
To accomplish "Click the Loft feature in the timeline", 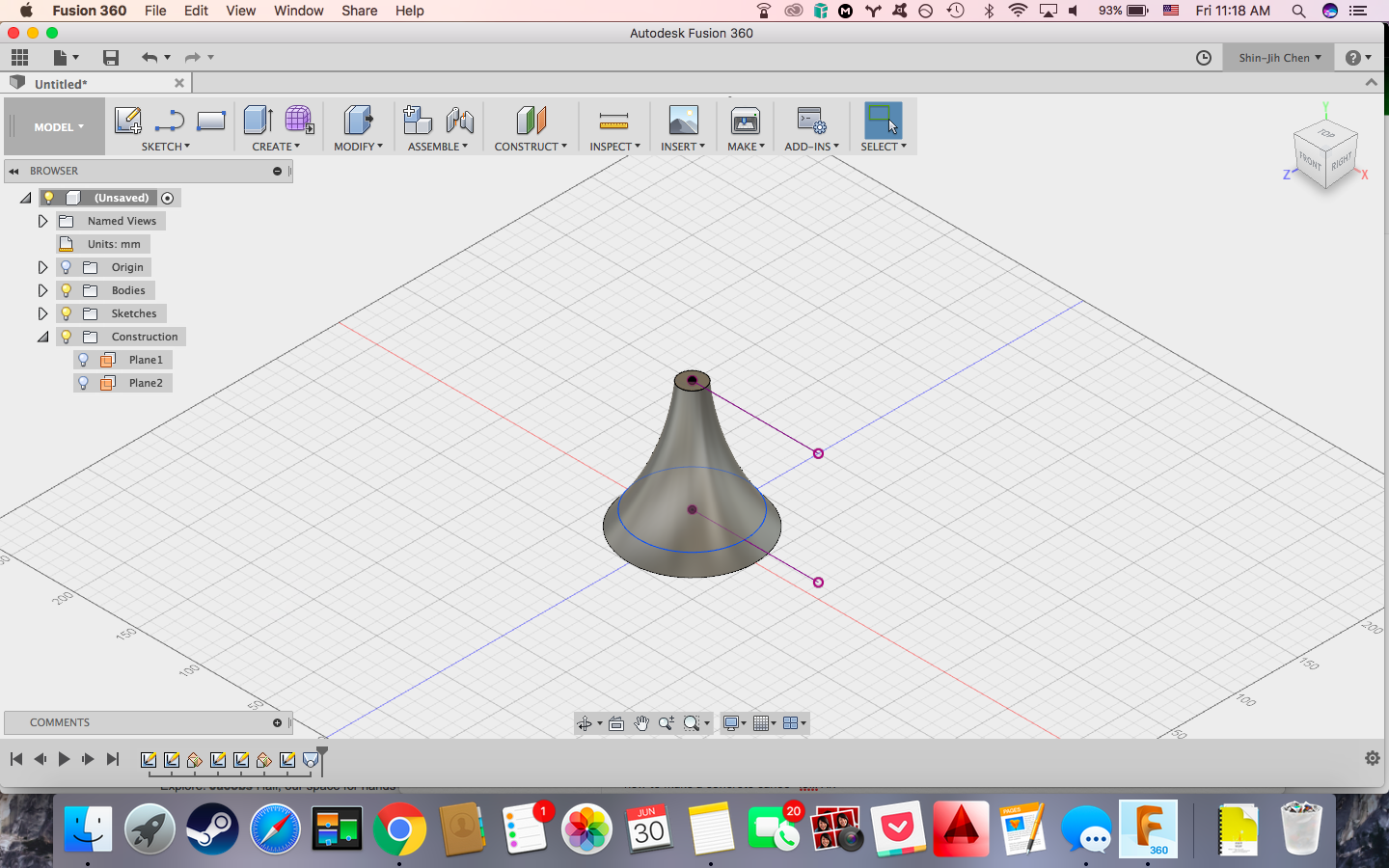I will (311, 760).
